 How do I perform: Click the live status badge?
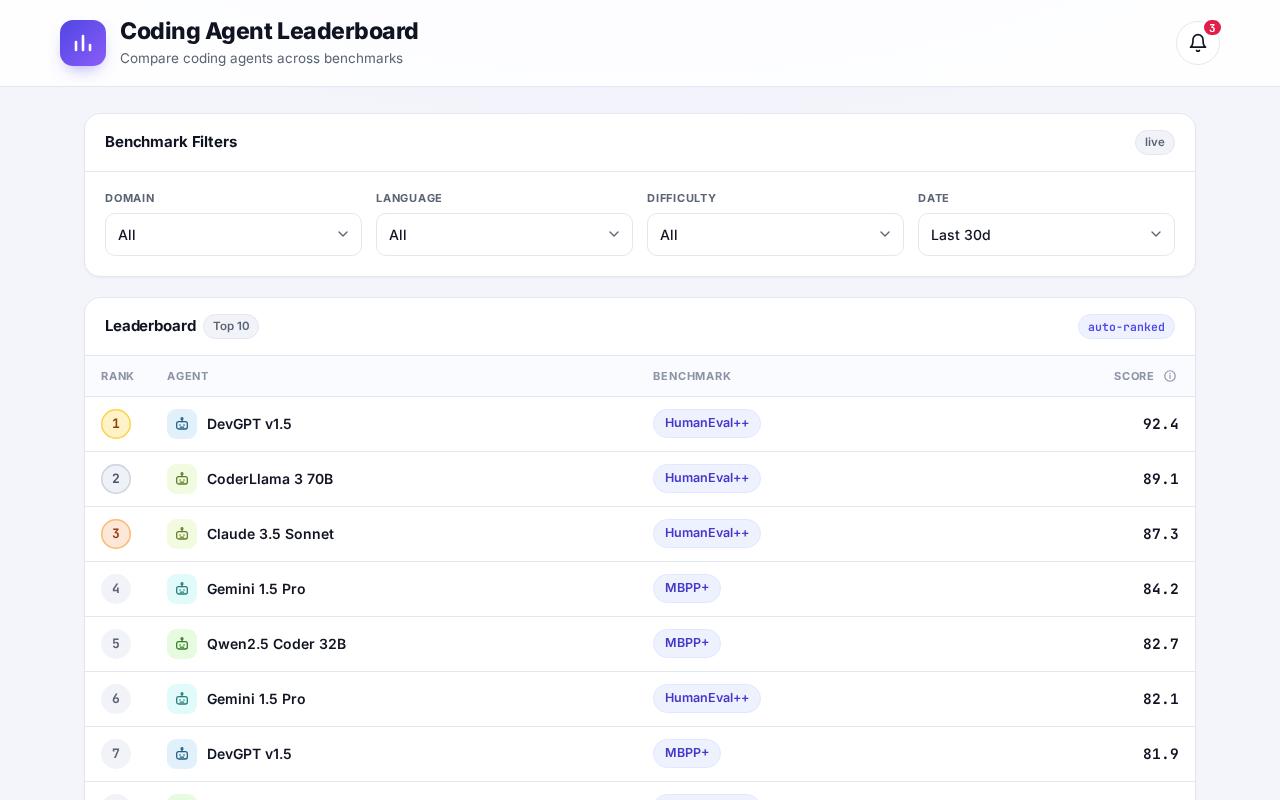[x=1155, y=142]
